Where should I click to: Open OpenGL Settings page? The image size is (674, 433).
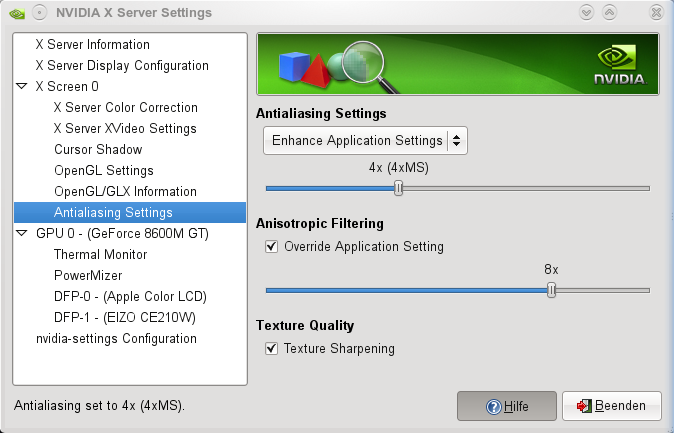pyautogui.click(x=104, y=171)
